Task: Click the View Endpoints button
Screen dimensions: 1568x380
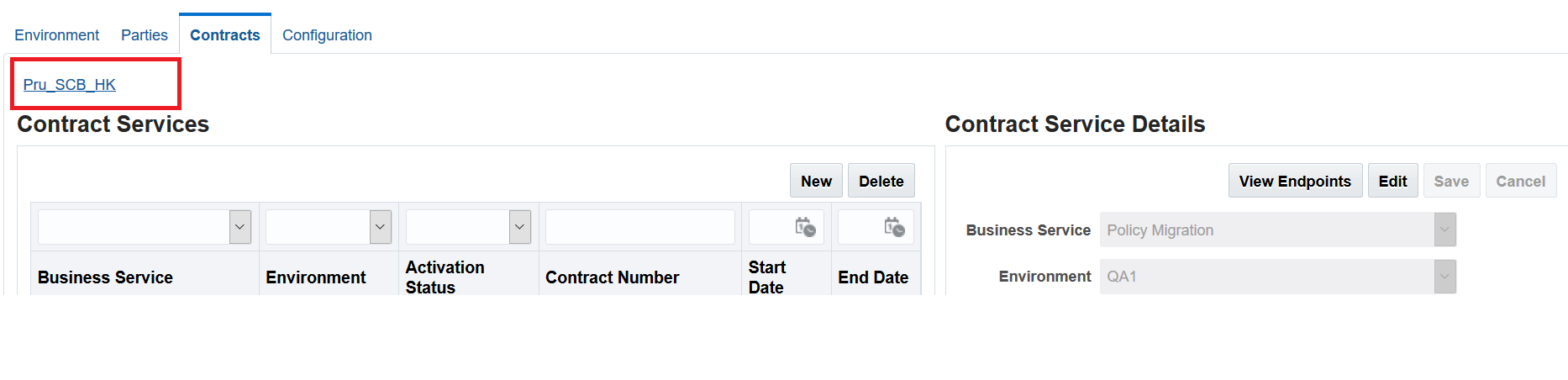Action: [1295, 181]
